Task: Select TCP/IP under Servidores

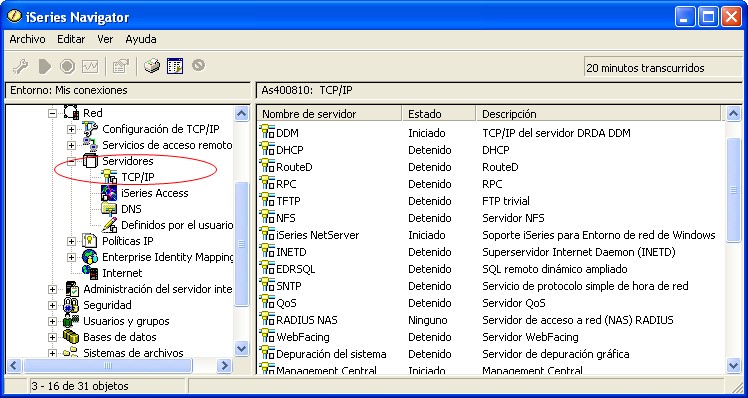Action: tap(138, 177)
